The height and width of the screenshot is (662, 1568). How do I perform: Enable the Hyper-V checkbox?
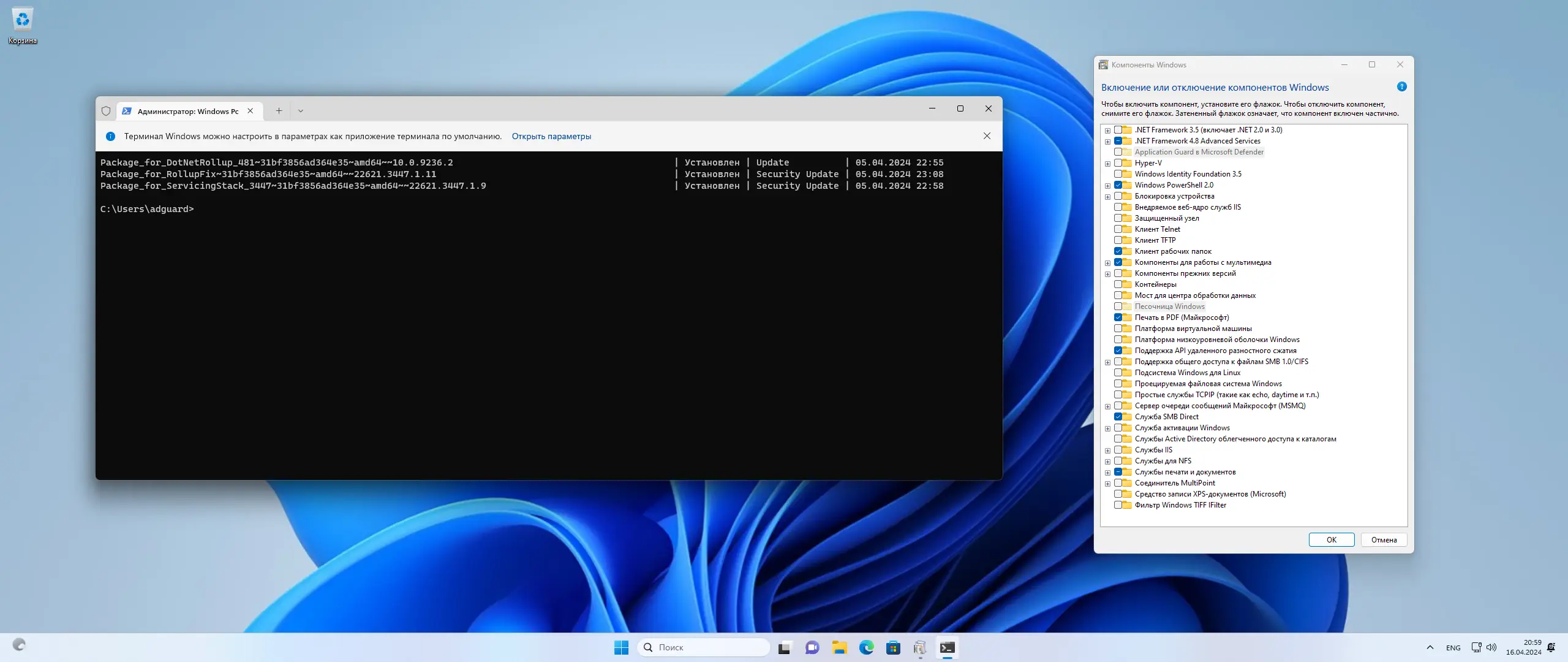(1118, 163)
